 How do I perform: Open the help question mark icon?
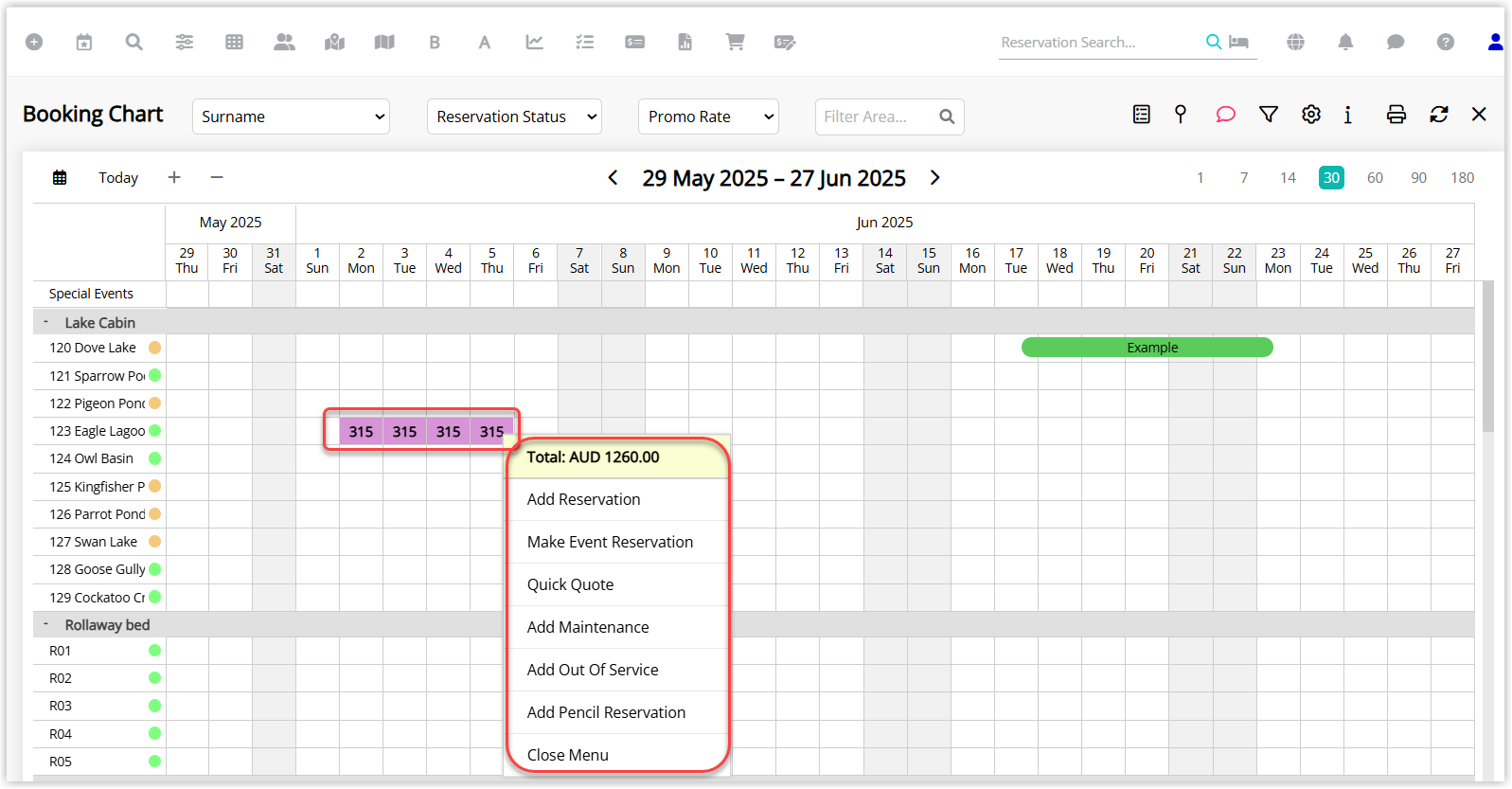(x=1446, y=42)
